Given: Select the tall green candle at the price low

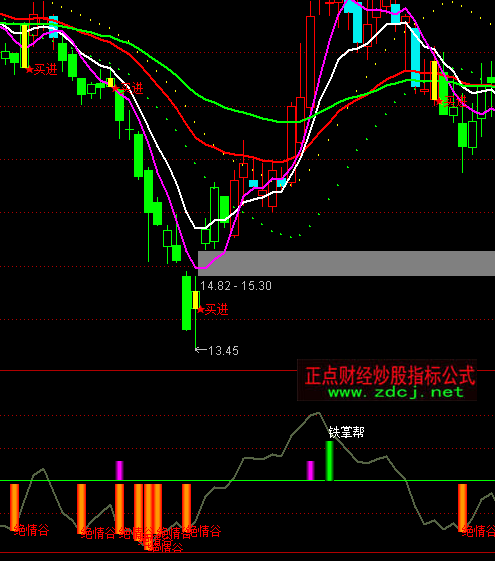Looking at the screenshot, I should coord(186,303).
